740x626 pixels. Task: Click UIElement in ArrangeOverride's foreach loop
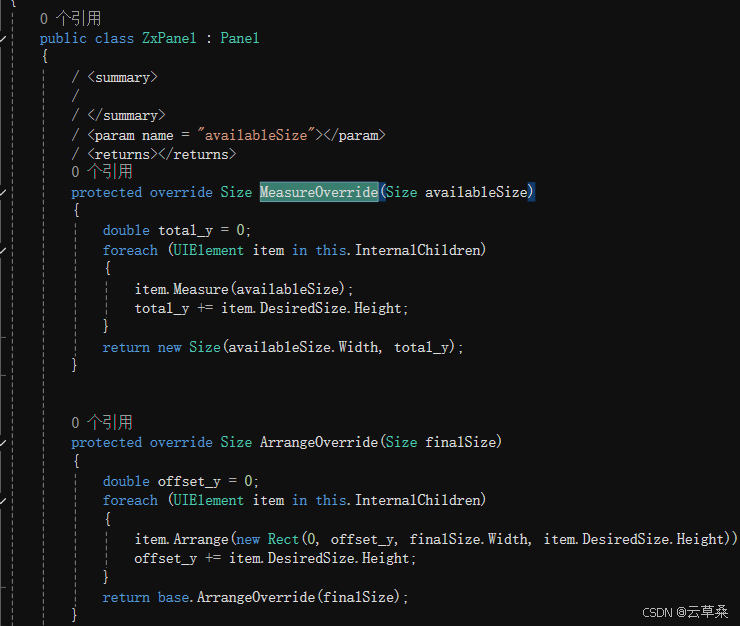(x=209, y=500)
